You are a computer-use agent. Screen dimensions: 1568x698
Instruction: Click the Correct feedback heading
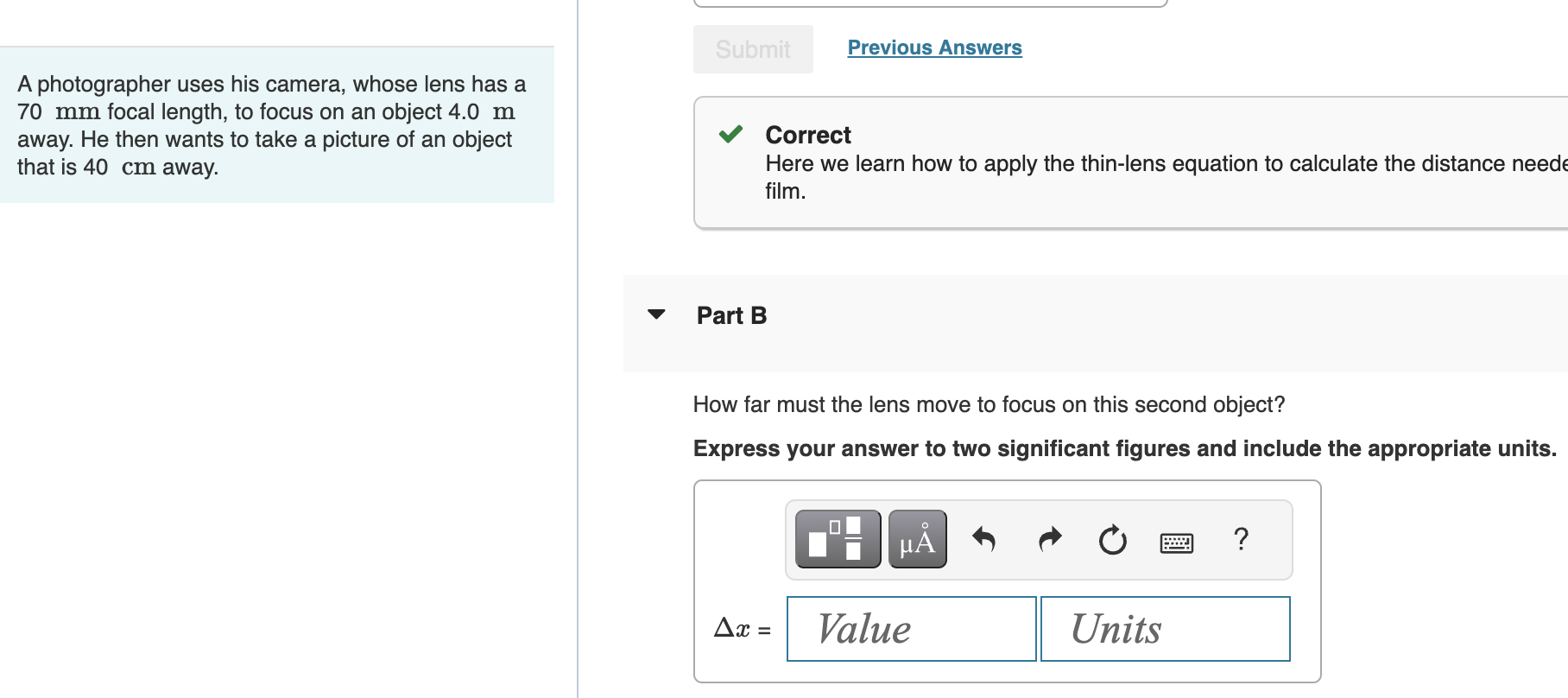coord(807,135)
